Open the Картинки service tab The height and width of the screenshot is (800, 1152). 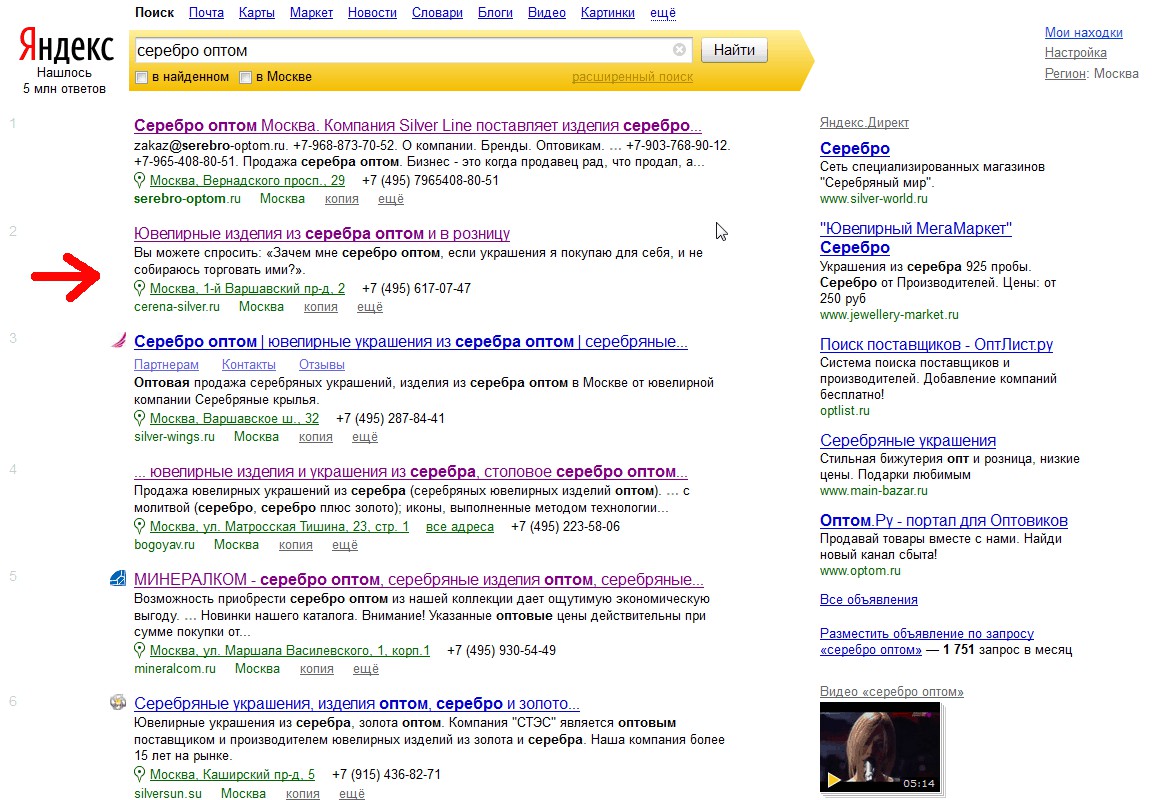(x=608, y=12)
